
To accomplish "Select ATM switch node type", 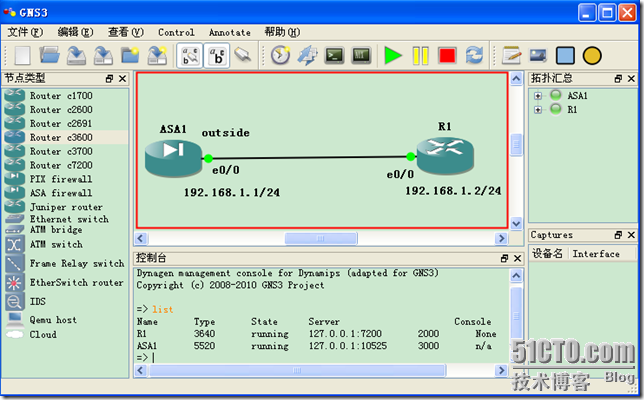I will coord(65,245).
